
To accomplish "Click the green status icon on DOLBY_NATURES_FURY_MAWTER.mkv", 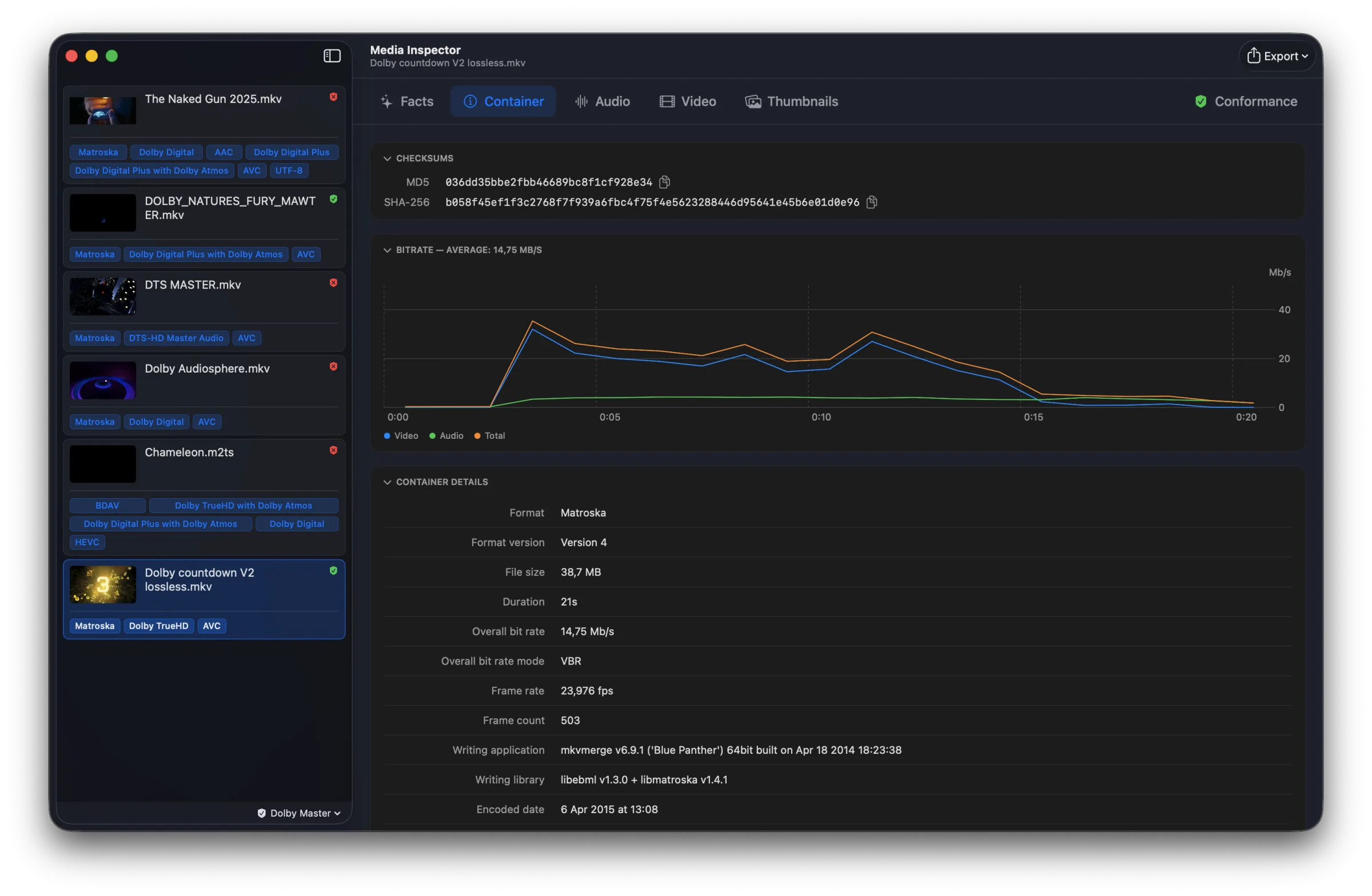I will tap(333, 199).
